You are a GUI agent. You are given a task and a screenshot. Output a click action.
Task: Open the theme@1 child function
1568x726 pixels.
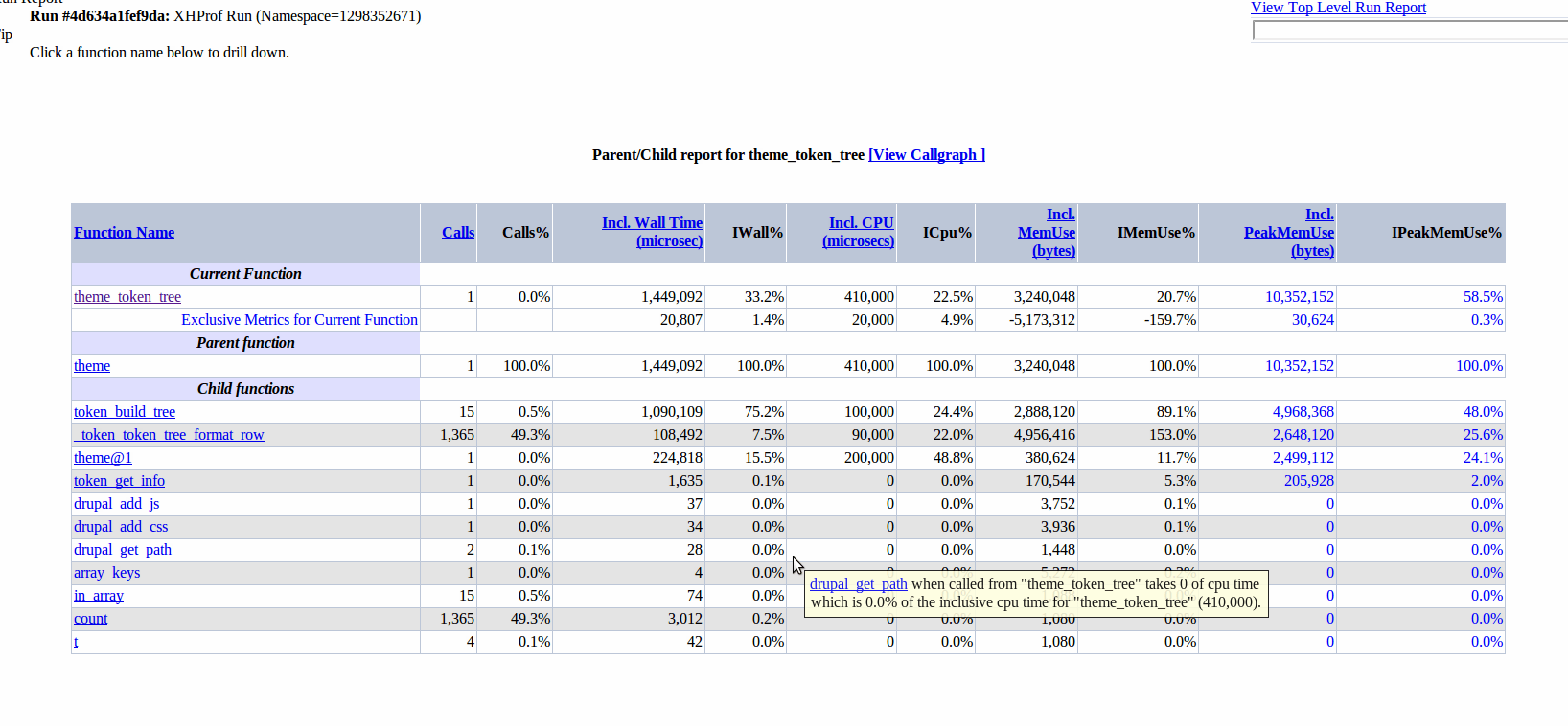(x=103, y=458)
